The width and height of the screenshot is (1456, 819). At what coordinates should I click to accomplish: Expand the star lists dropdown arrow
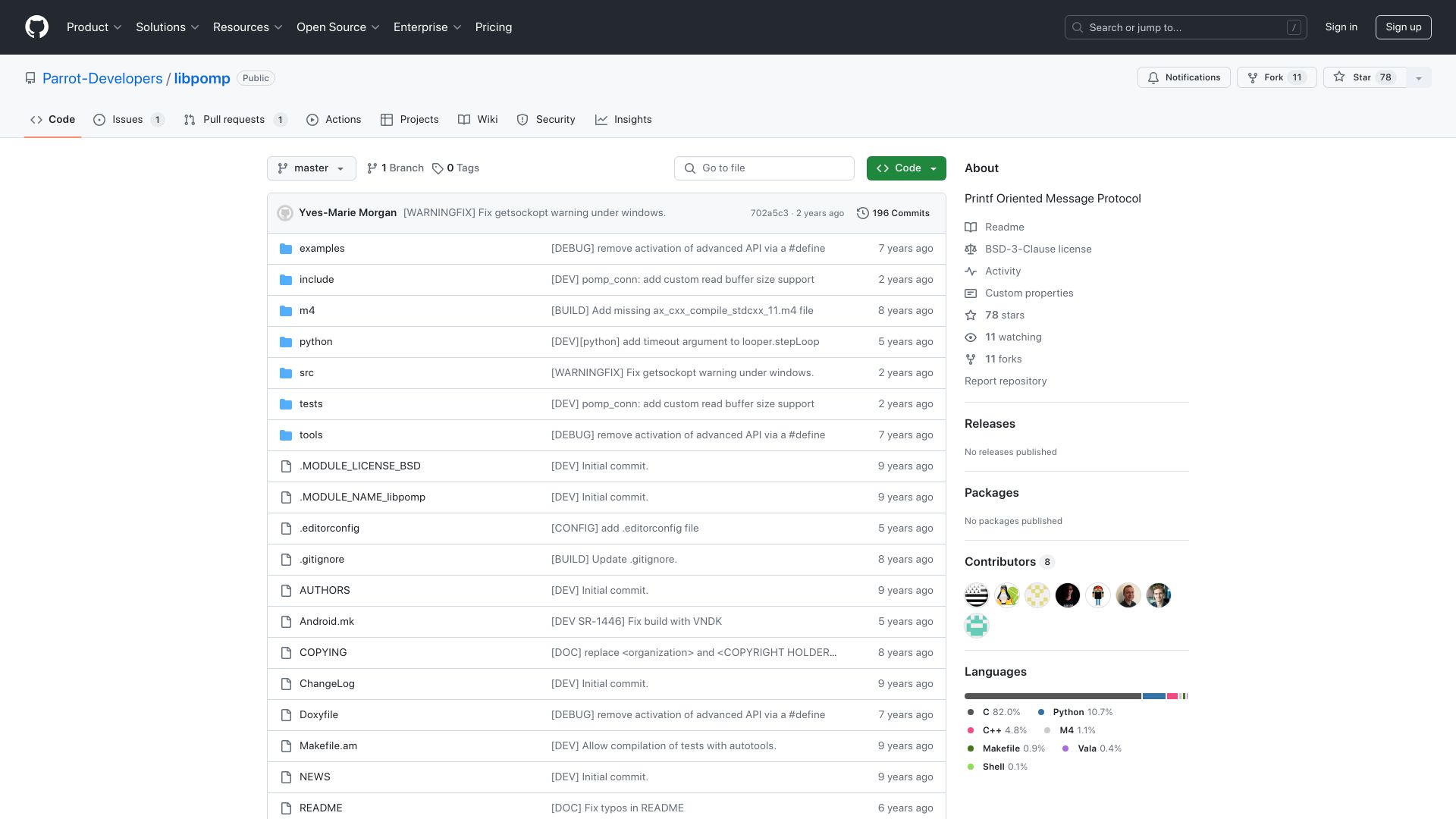tap(1419, 77)
